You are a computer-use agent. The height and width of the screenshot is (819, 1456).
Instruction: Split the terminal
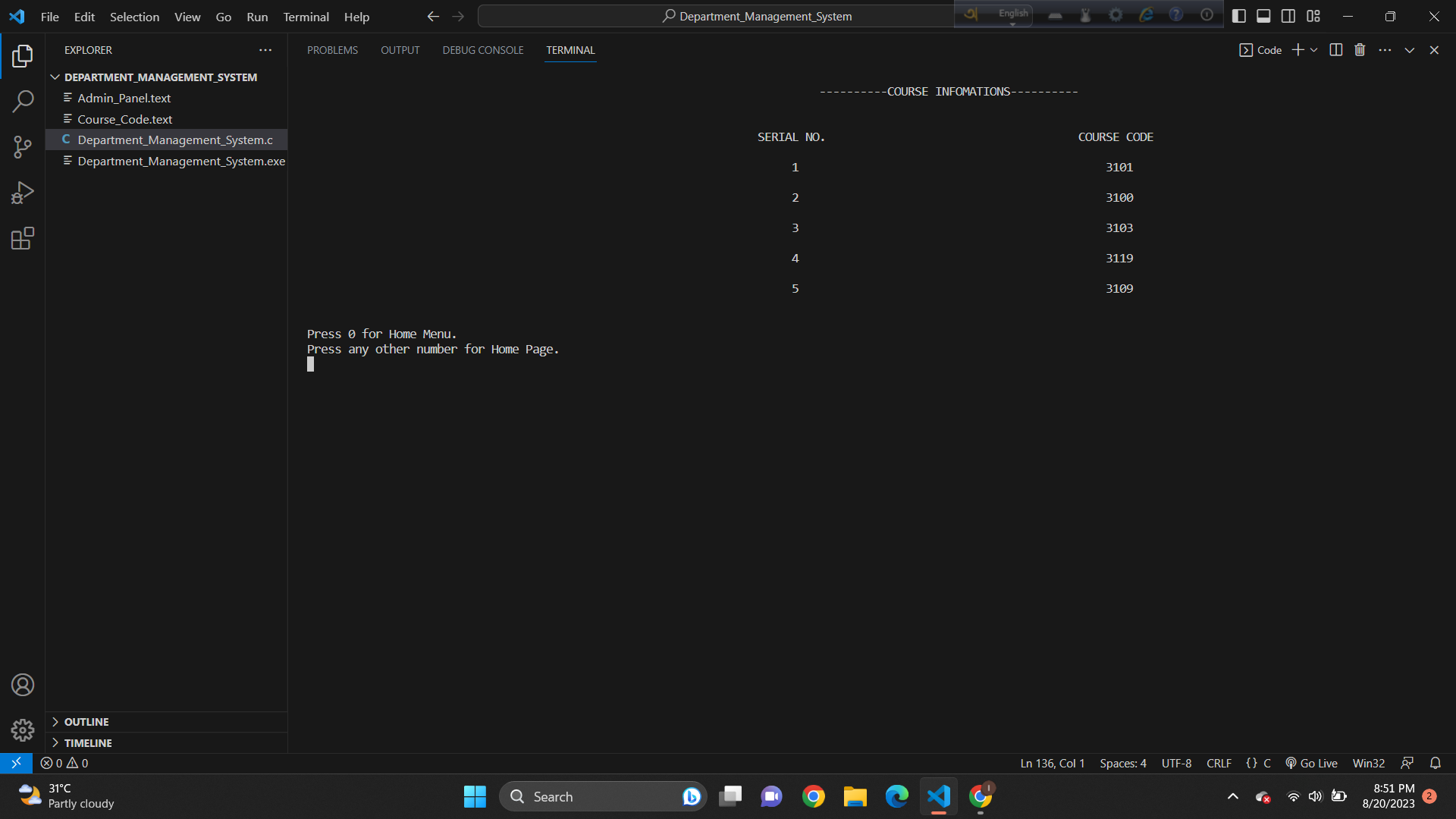tap(1335, 49)
